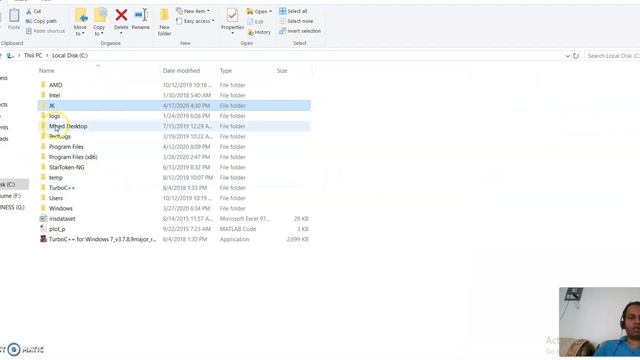The width and height of the screenshot is (640, 360).
Task: Select the temp folder
Action: [174, 178]
